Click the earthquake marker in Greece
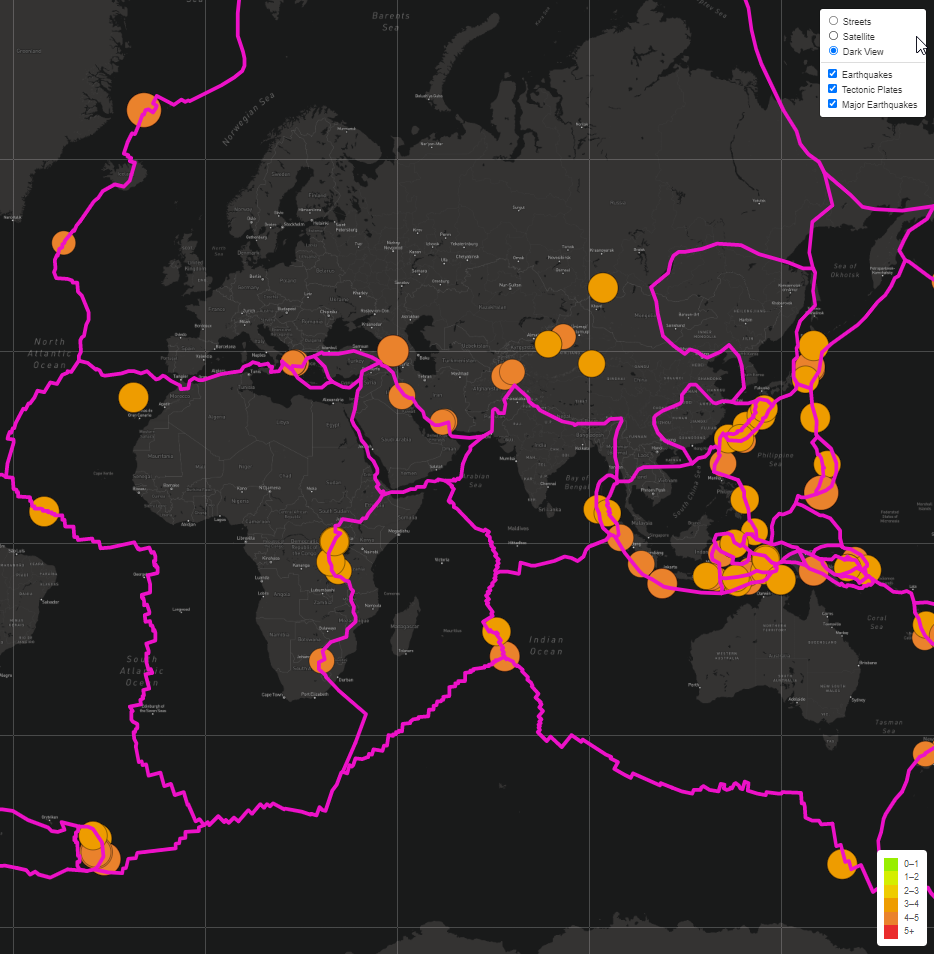934x954 pixels. pos(294,363)
